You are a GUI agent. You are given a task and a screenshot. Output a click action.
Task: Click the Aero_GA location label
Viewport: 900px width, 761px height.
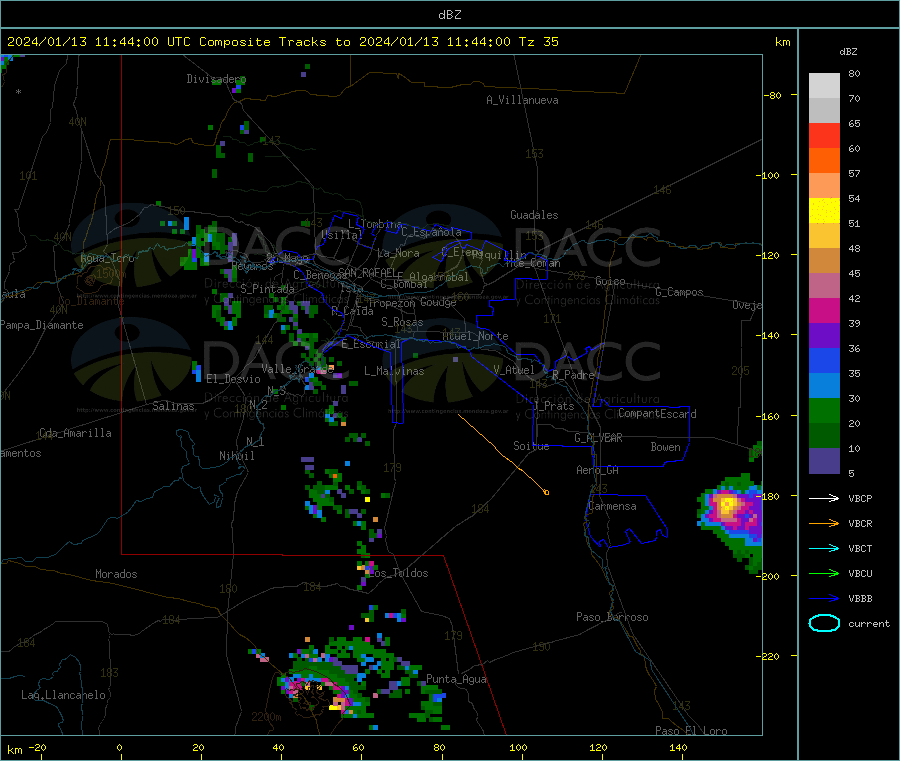click(598, 470)
